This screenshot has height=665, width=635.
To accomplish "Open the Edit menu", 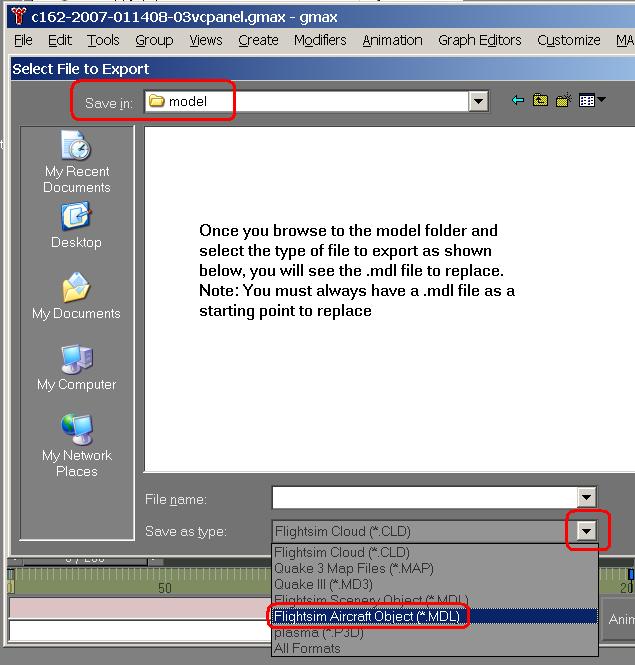I will 59,40.
